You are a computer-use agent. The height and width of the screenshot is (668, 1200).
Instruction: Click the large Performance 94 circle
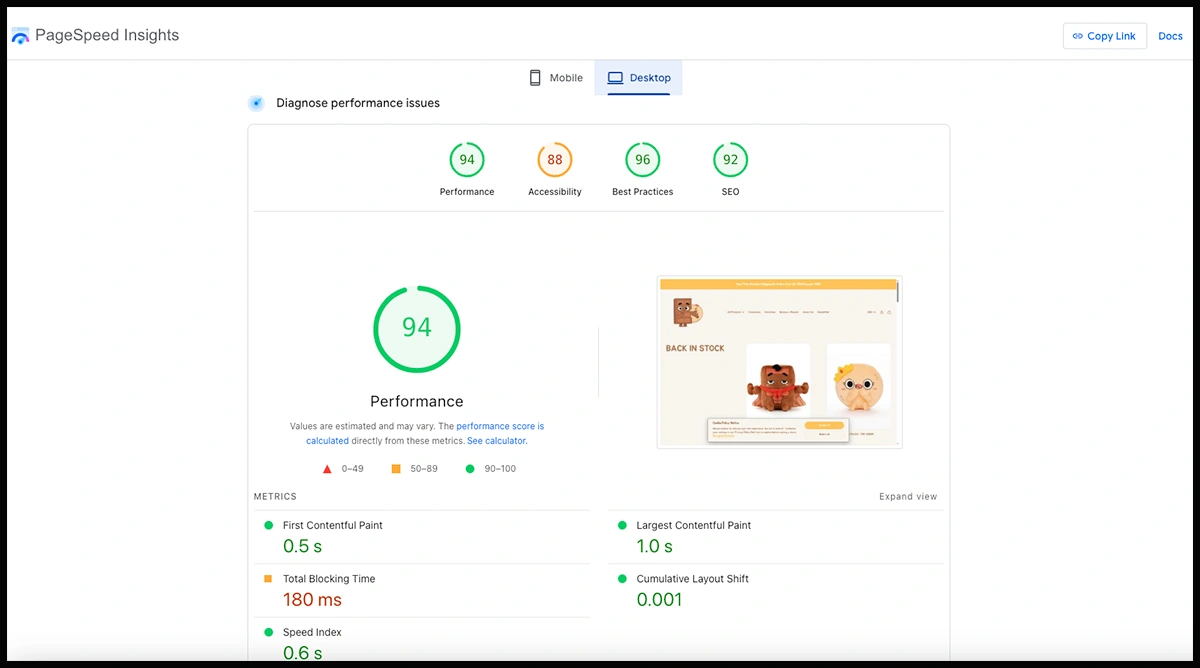pyautogui.click(x=417, y=328)
